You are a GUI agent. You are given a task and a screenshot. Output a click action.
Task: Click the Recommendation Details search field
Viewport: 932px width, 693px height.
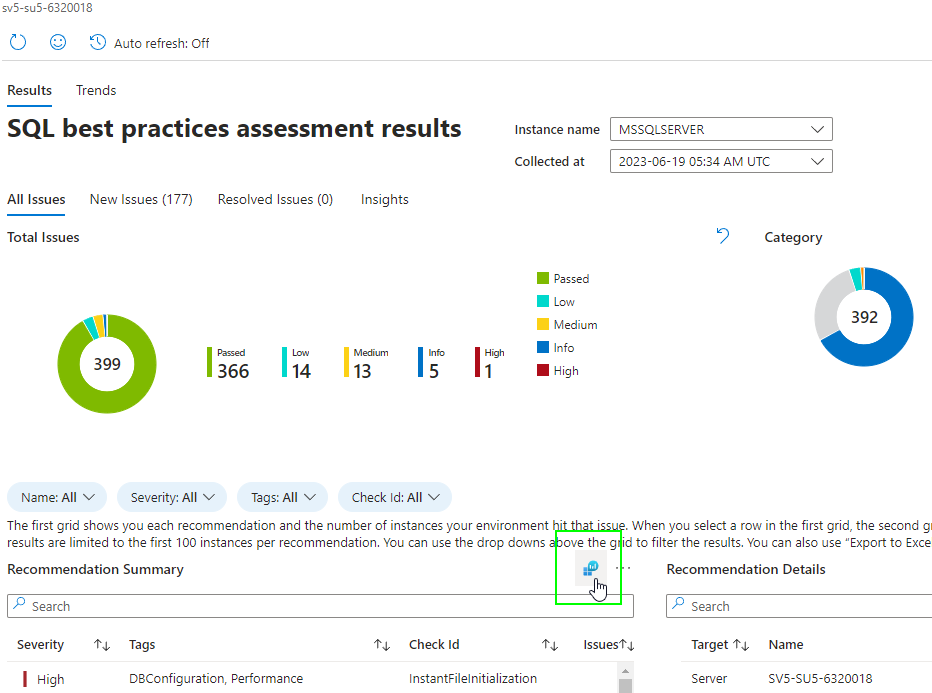[x=799, y=606]
